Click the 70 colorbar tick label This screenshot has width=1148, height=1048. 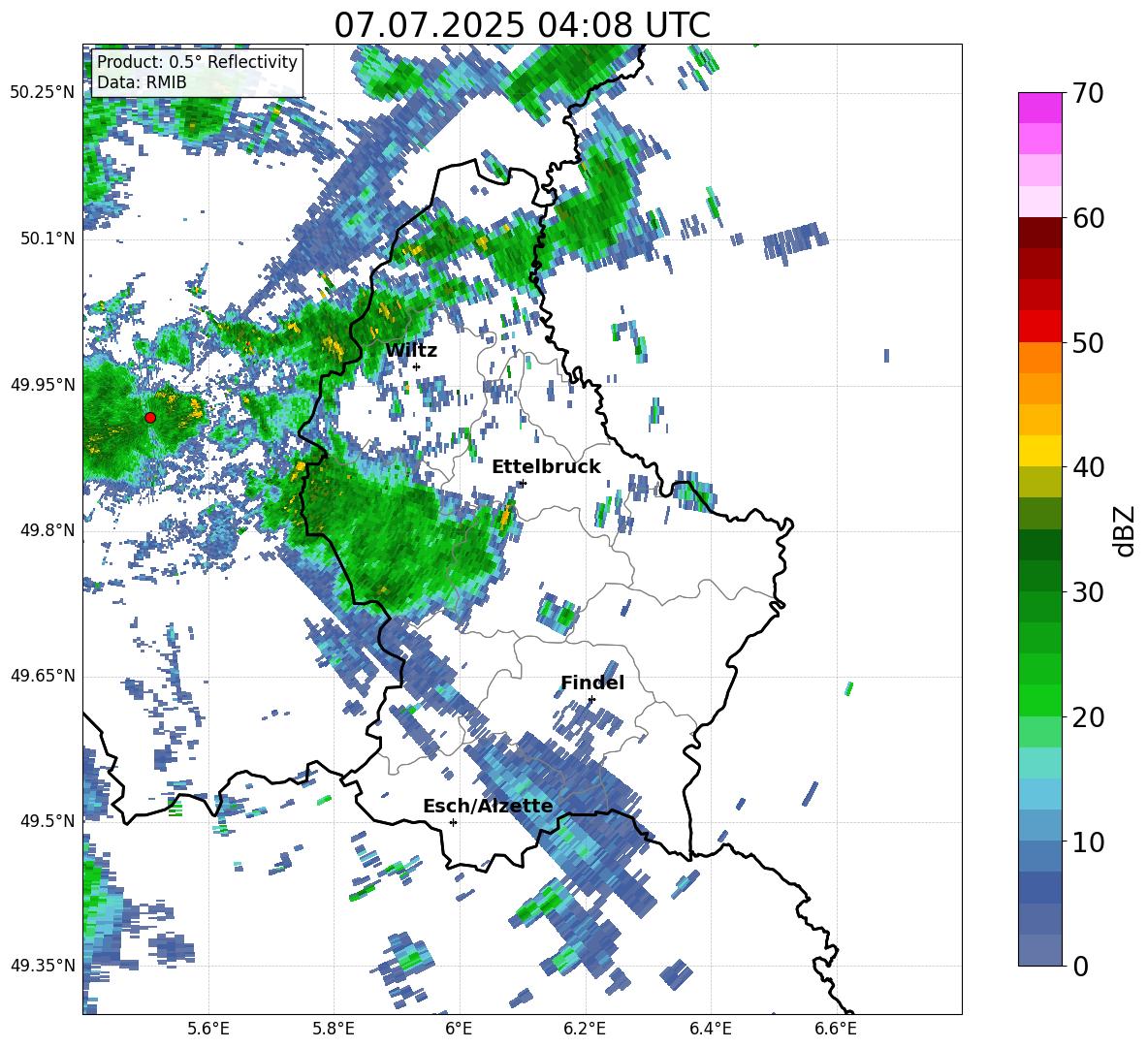click(1088, 93)
